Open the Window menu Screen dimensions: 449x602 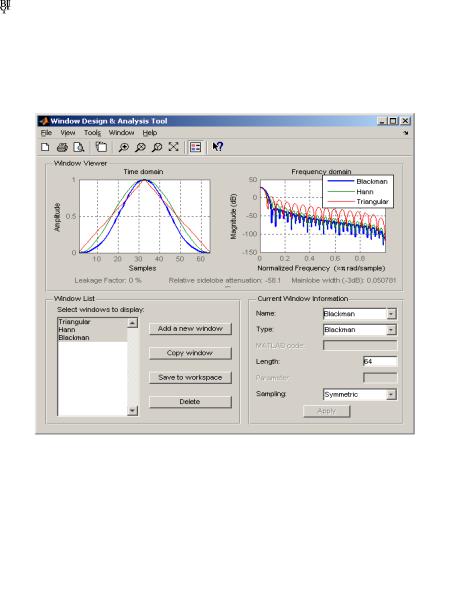(x=121, y=133)
